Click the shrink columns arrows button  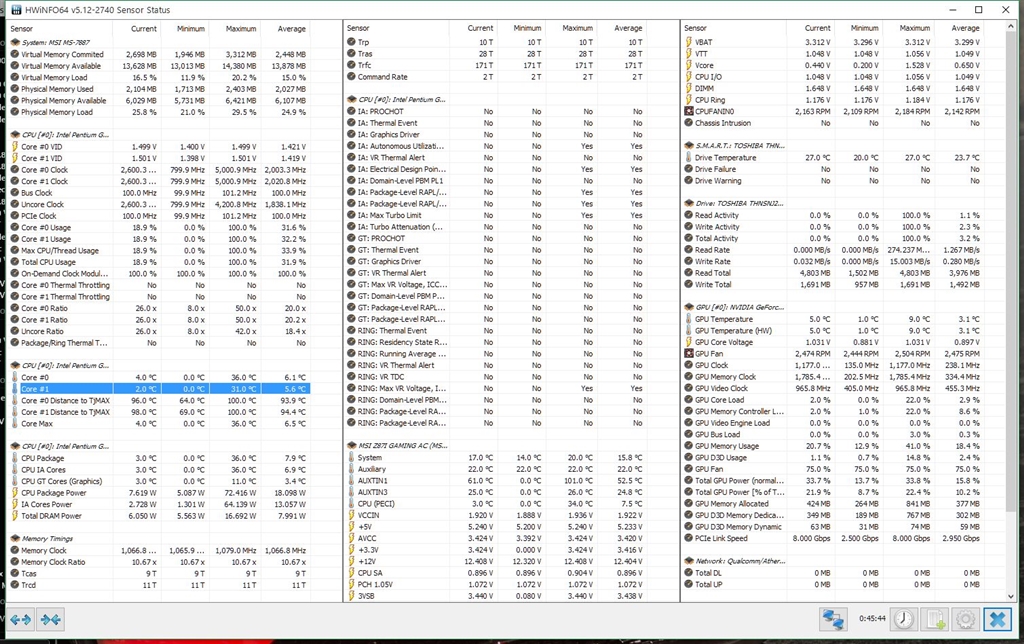pos(52,620)
